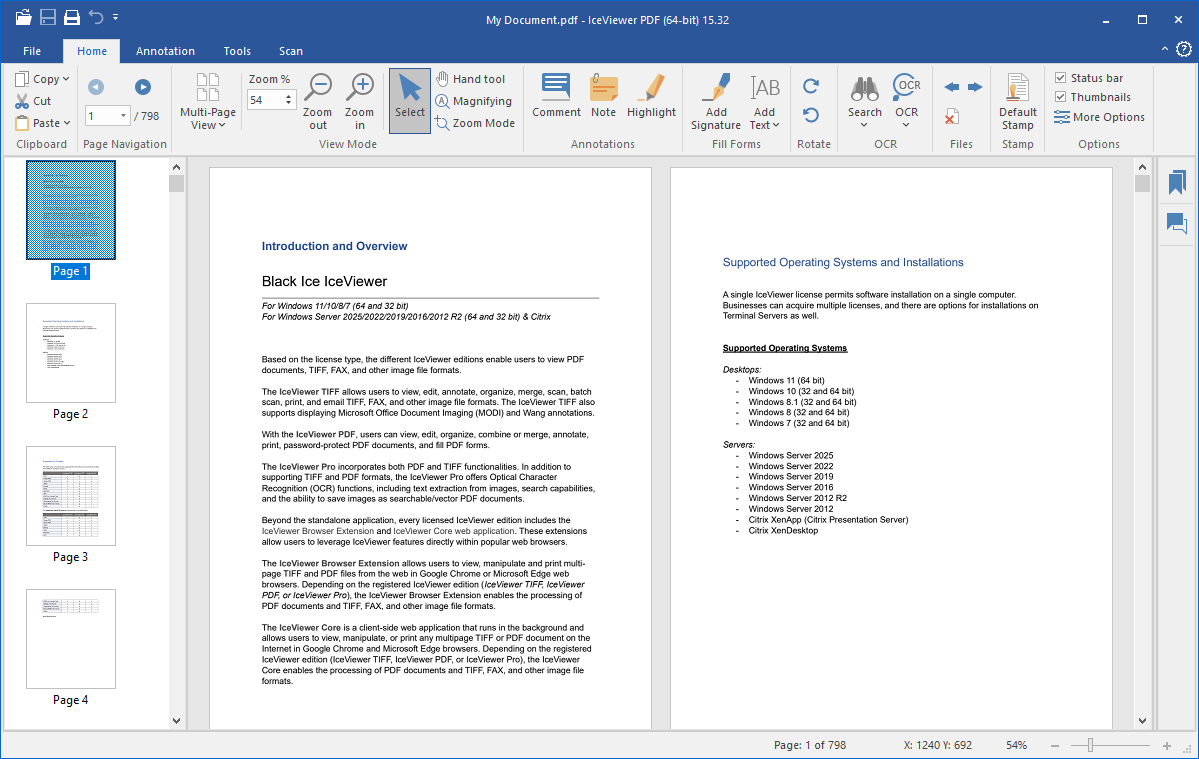This screenshot has width=1199, height=759.
Task: Zoom out with the magnifier minus icon
Action: (x=317, y=102)
